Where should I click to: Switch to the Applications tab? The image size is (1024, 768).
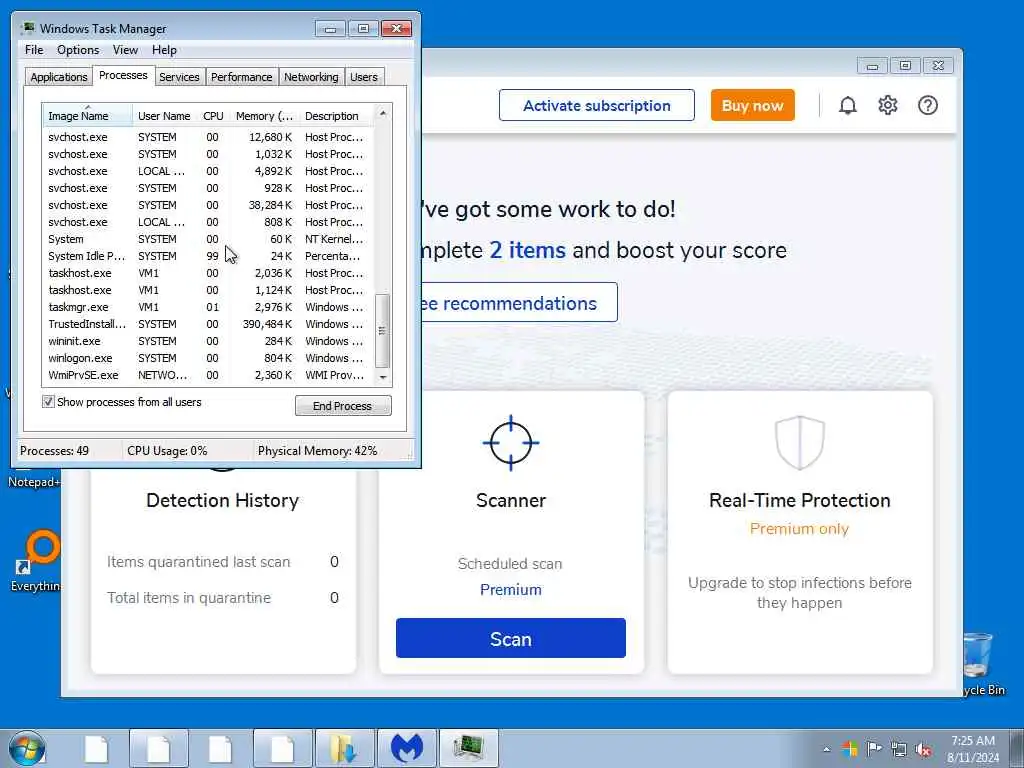coord(59,77)
